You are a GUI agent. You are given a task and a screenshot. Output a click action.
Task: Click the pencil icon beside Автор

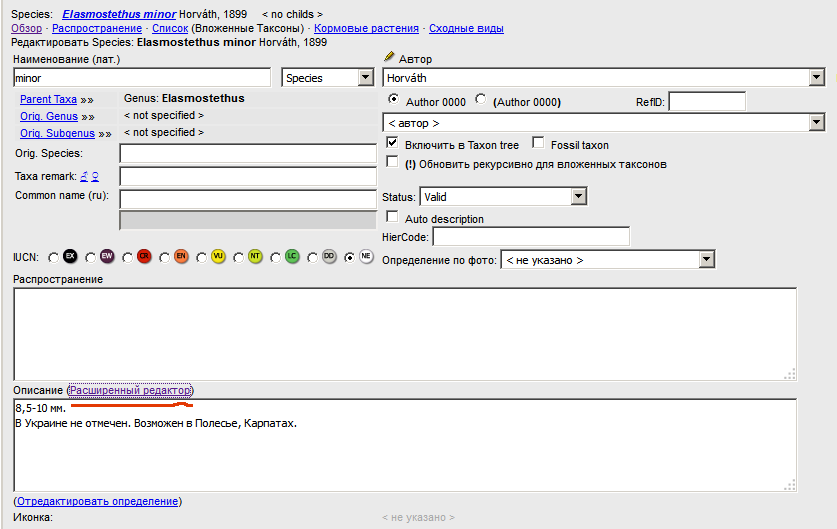pos(390,58)
